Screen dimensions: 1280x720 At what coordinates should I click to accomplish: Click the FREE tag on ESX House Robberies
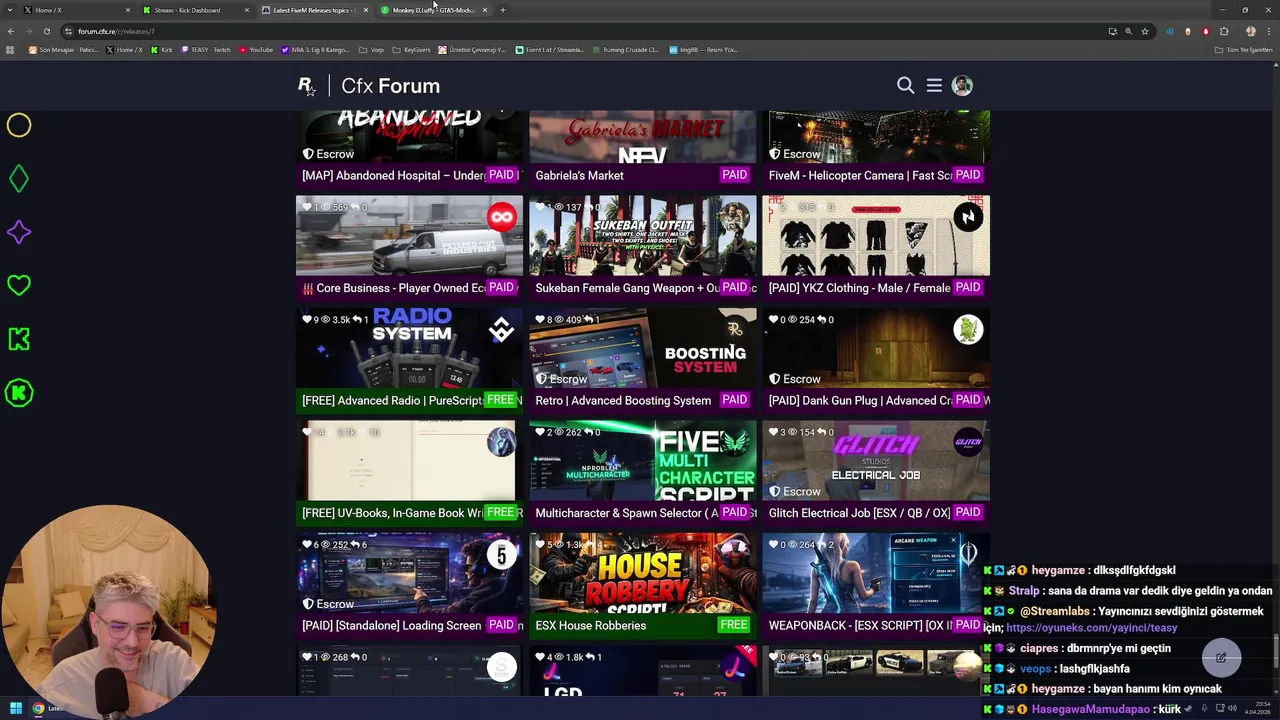733,625
